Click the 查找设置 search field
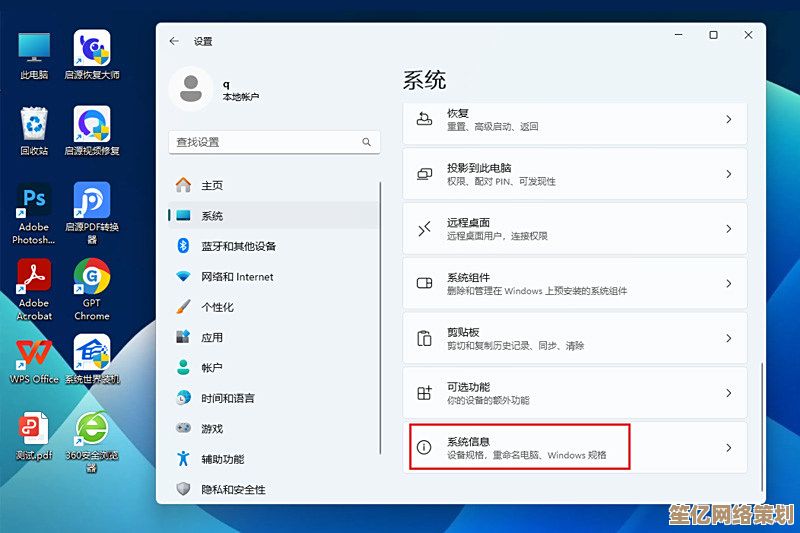Screen dimensions: 800x533 pyautogui.click(x=265, y=143)
